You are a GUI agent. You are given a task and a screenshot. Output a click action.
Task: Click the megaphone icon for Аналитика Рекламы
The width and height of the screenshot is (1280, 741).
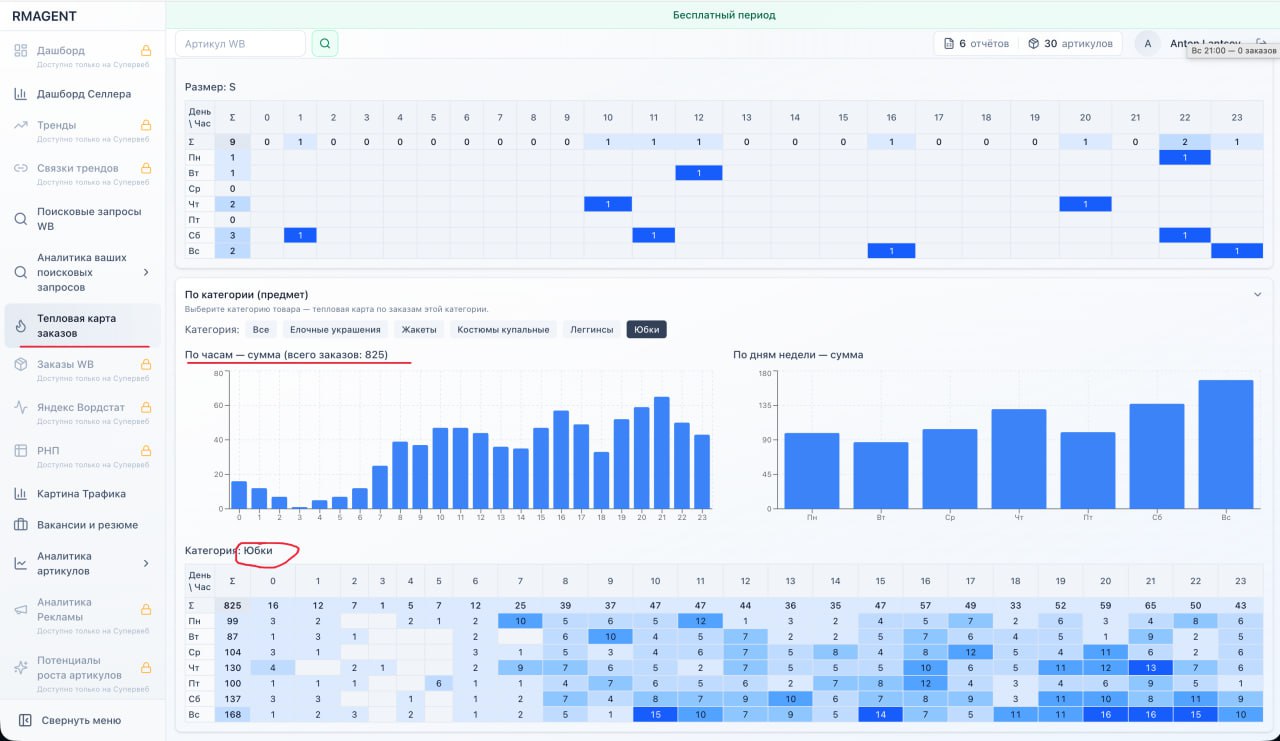coord(20,609)
